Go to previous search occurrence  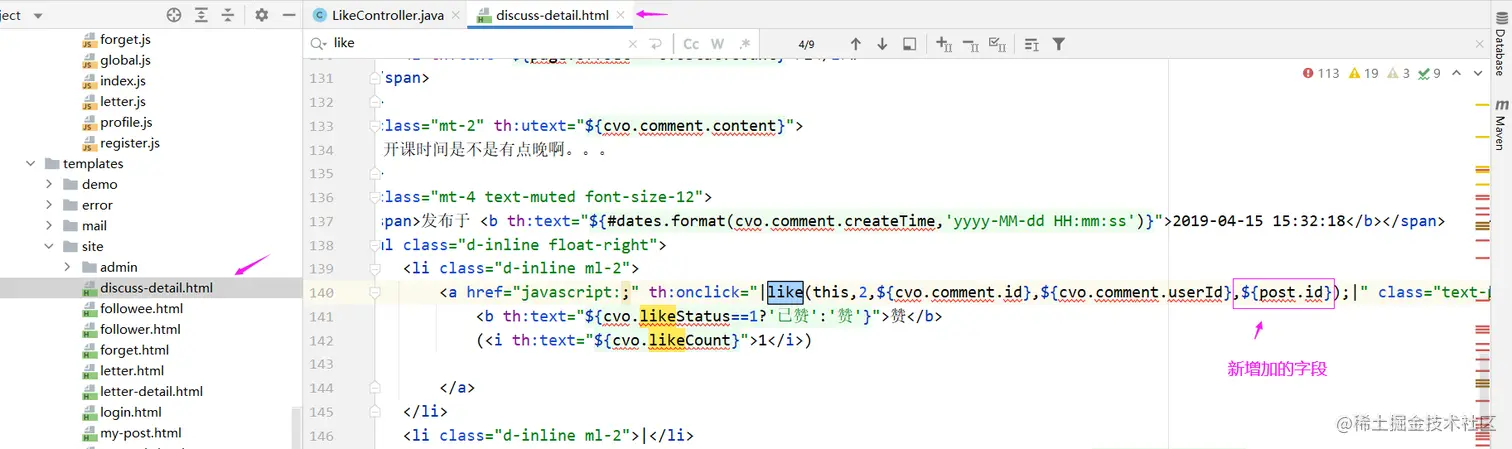(x=855, y=44)
